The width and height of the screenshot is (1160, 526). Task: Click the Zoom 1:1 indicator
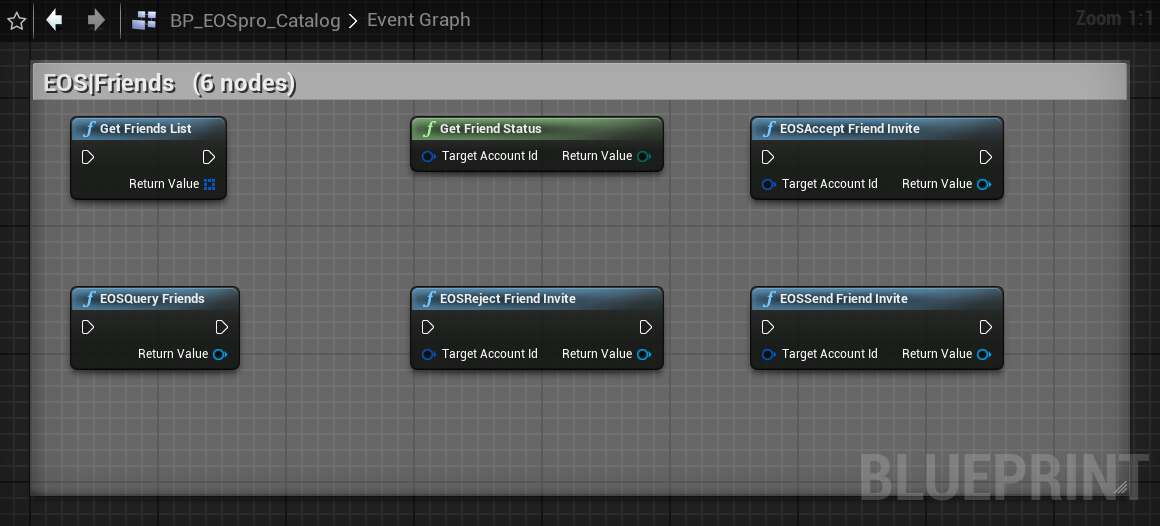1116,18
